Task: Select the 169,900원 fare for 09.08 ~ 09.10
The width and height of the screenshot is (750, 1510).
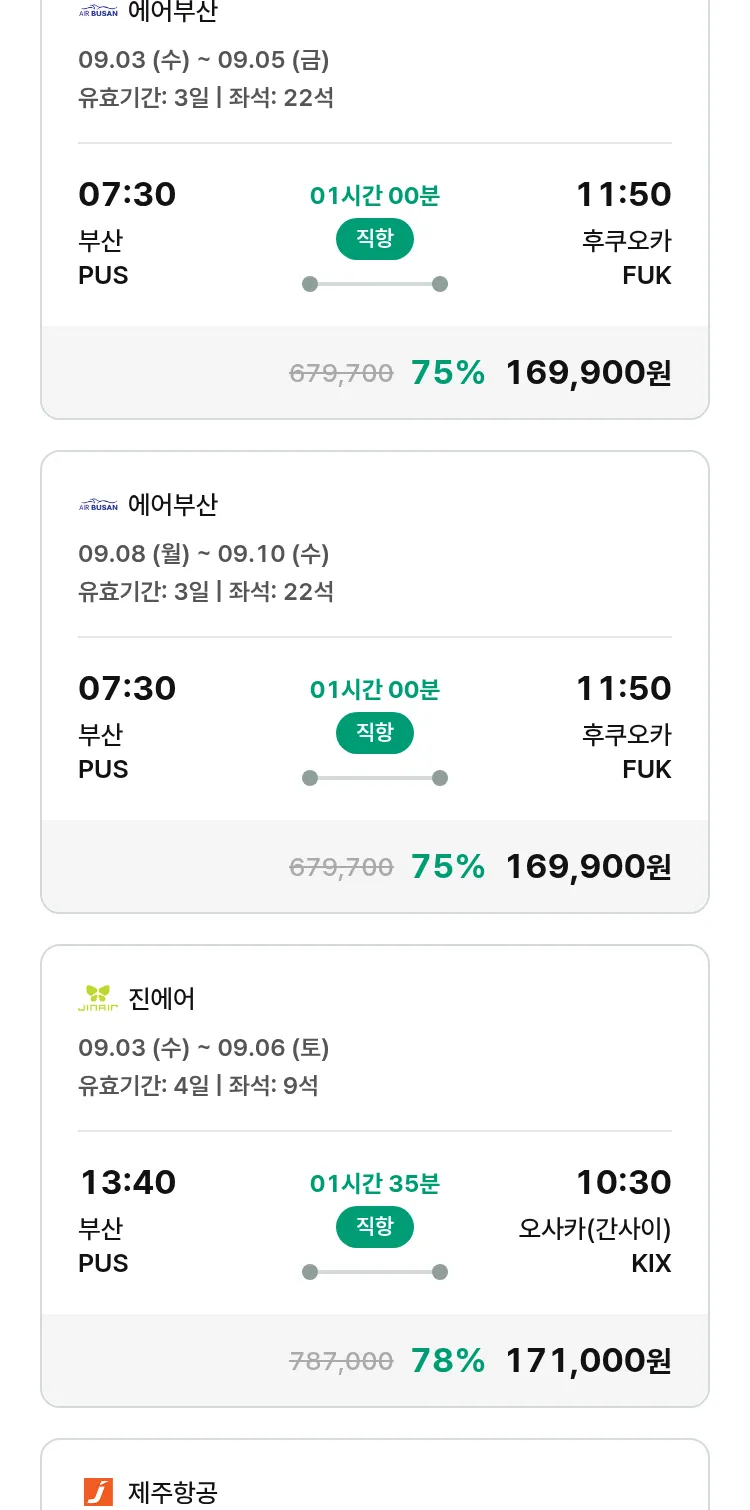Action: (588, 866)
